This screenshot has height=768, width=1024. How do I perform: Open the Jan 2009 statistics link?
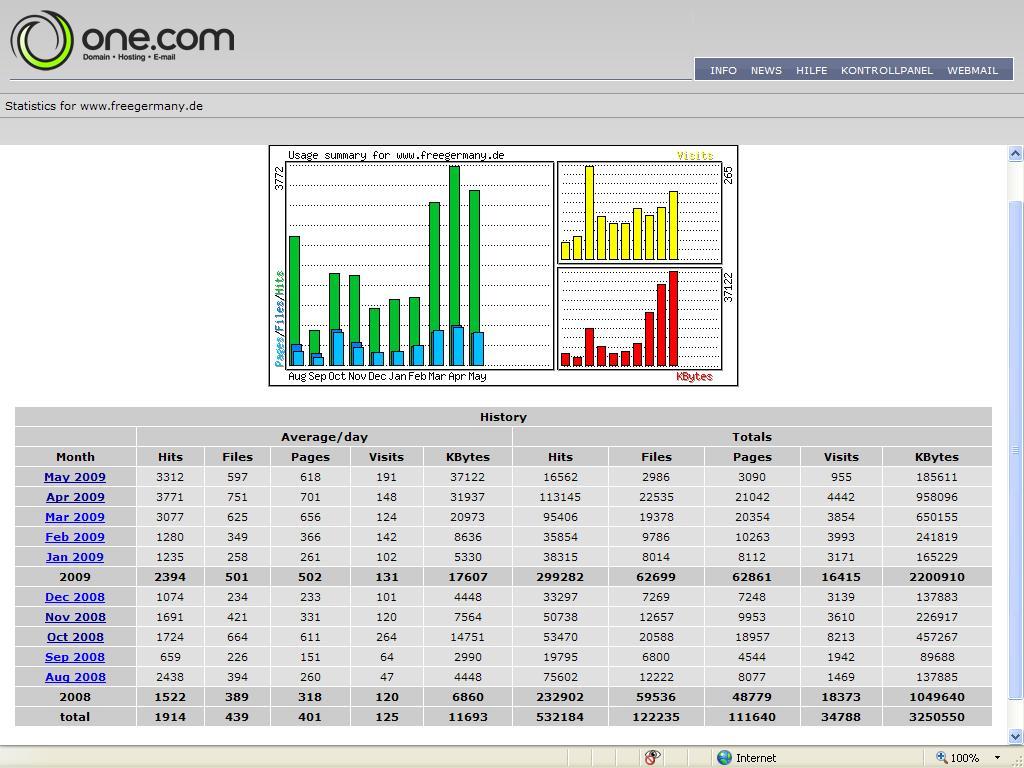click(x=75, y=557)
